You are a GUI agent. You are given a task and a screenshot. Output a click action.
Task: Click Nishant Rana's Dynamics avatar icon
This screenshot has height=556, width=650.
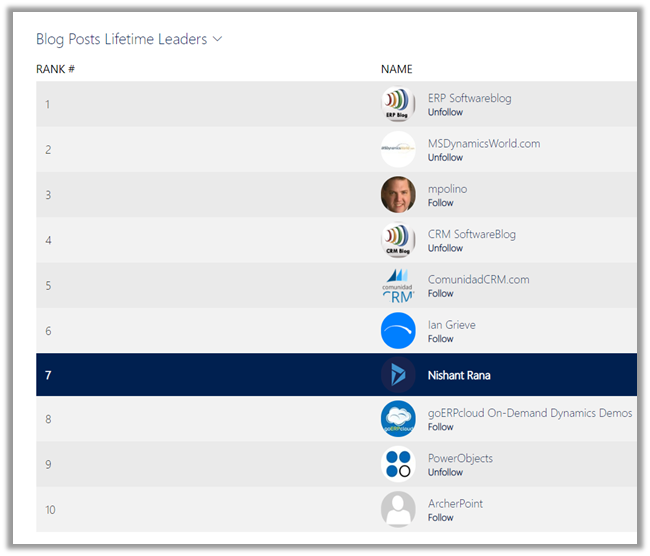coord(398,375)
